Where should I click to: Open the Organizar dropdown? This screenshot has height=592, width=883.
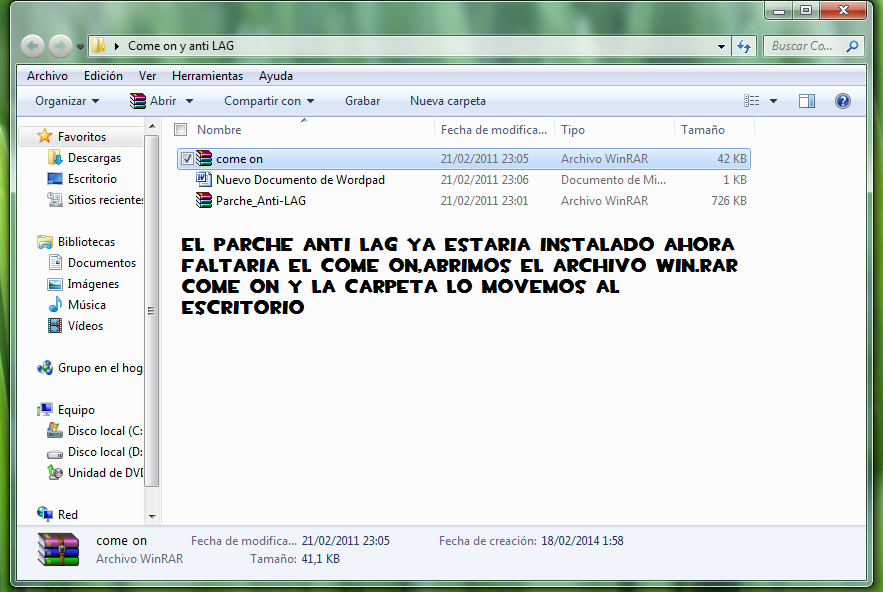coord(66,100)
